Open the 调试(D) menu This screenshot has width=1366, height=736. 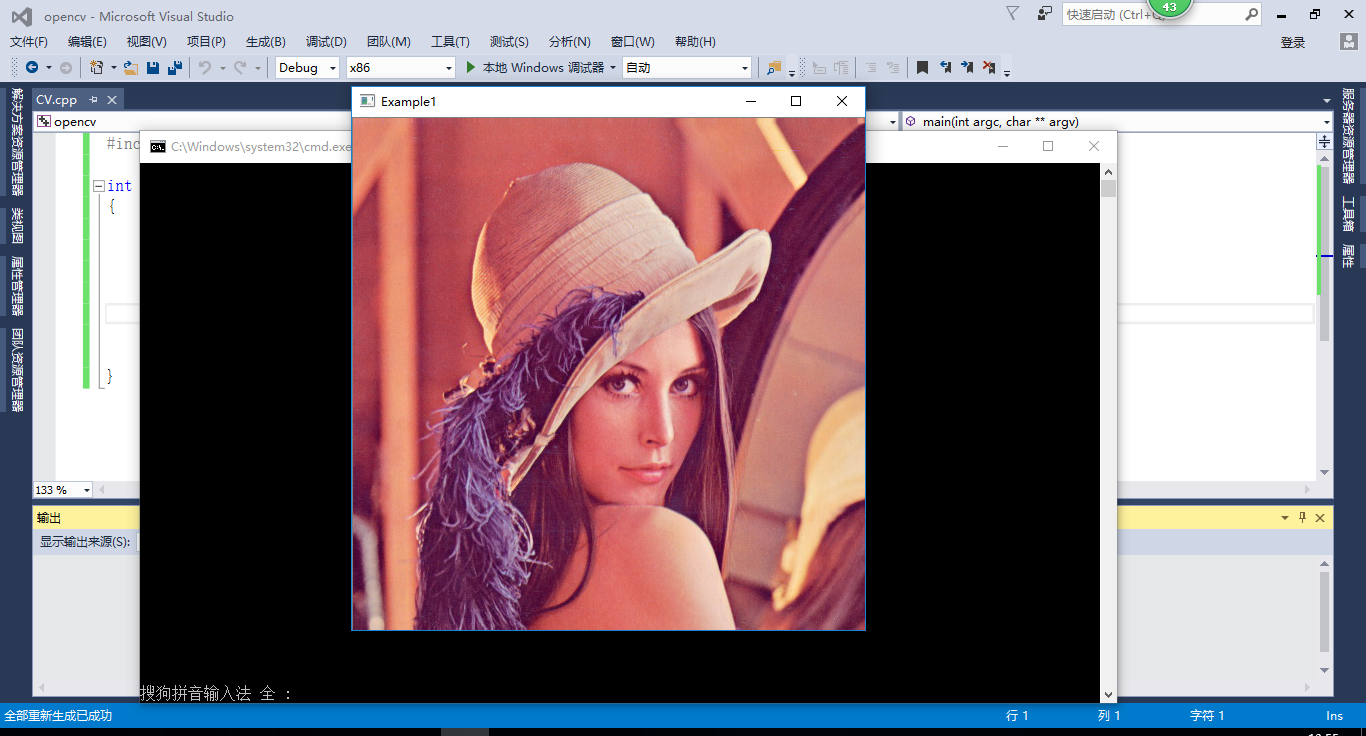326,41
